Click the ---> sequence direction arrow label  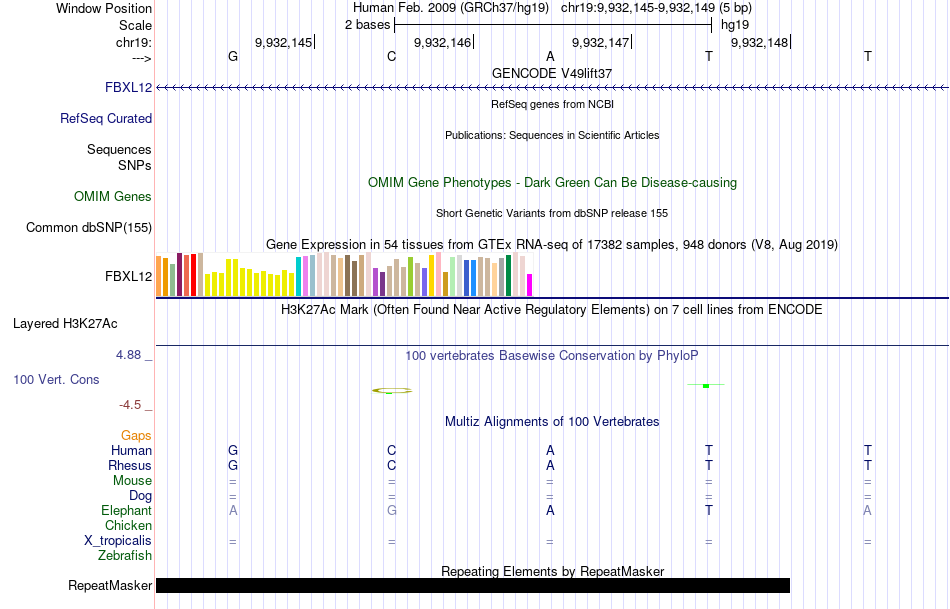pyautogui.click(x=141, y=58)
